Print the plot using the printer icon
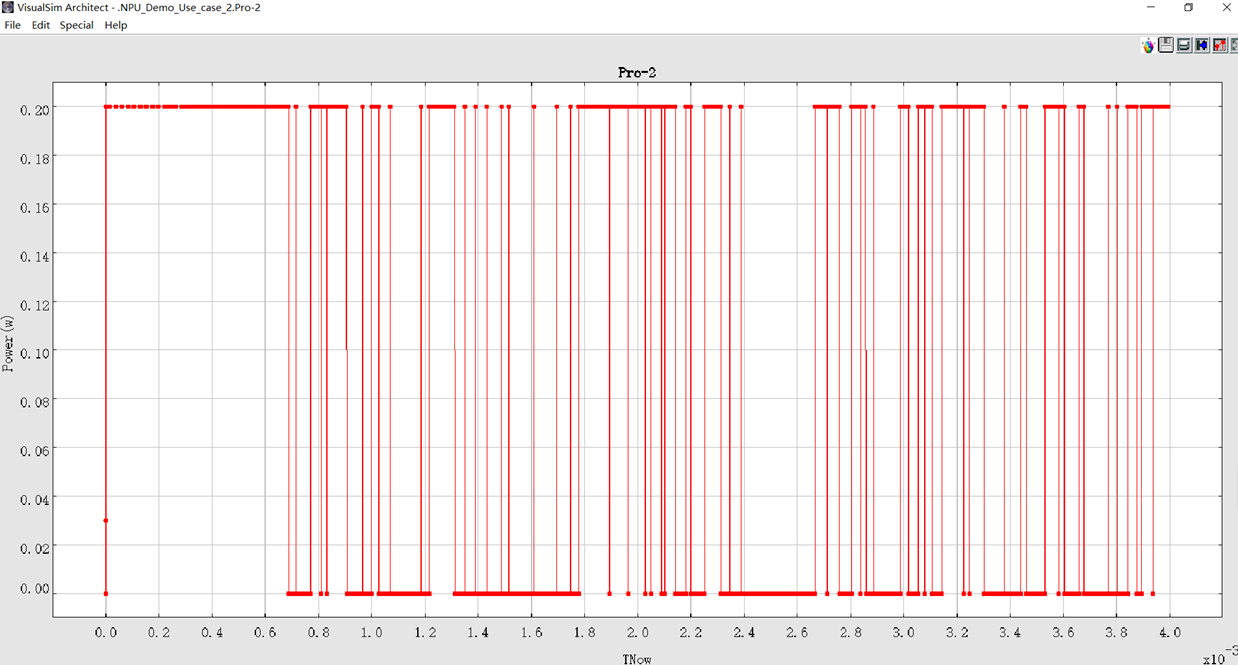This screenshot has height=665, width=1238. pos(1184,46)
